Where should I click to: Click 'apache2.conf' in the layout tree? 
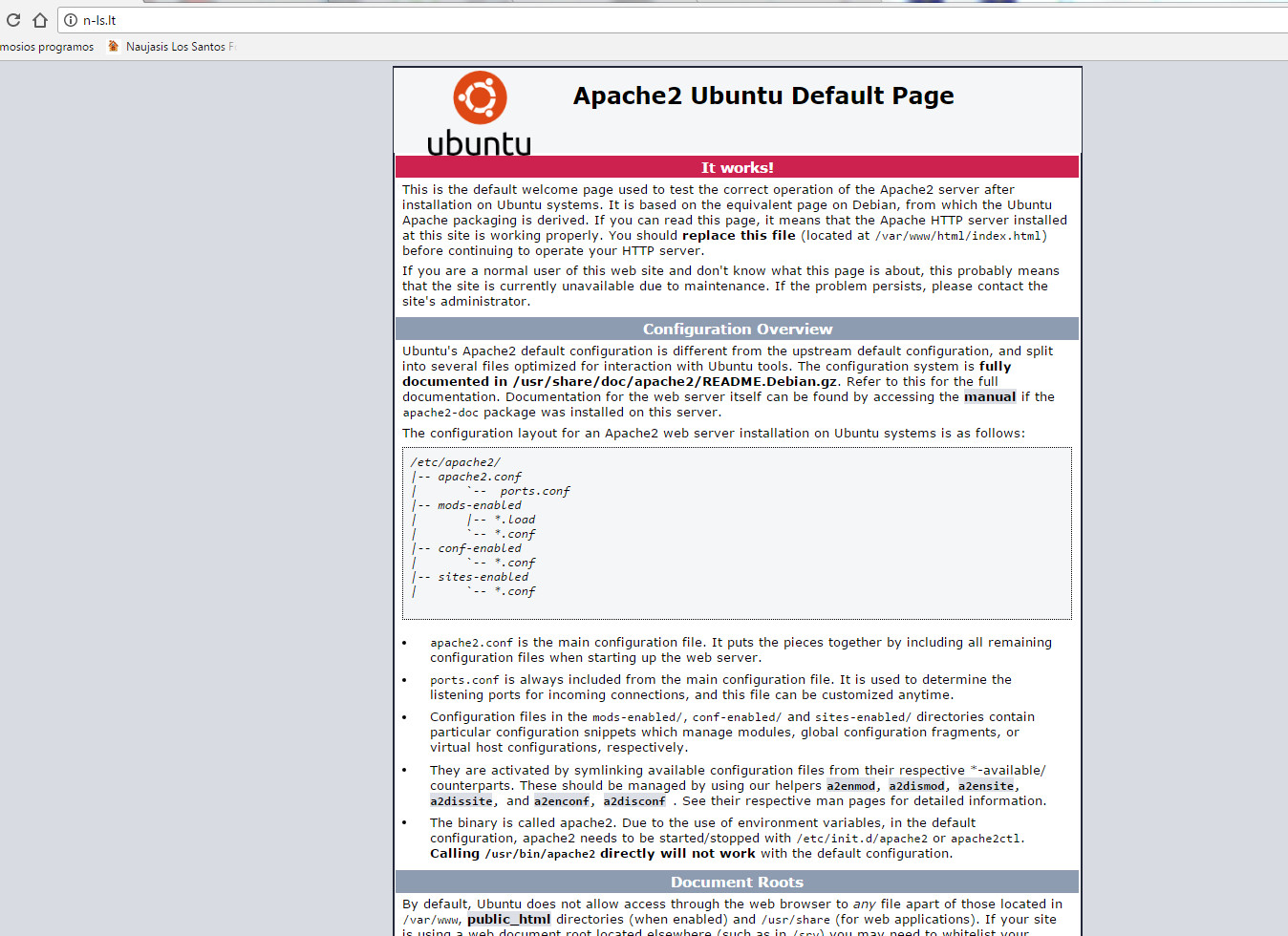click(480, 477)
